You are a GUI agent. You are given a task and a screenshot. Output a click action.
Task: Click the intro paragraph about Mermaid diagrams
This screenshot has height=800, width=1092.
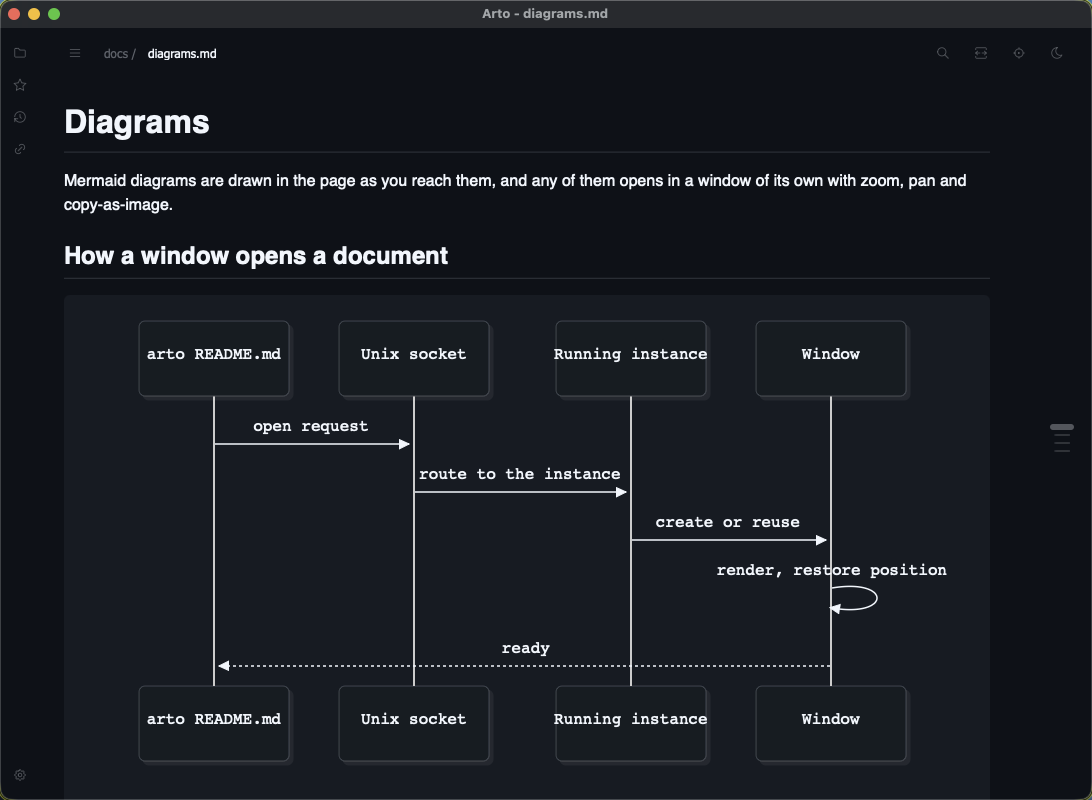515,192
